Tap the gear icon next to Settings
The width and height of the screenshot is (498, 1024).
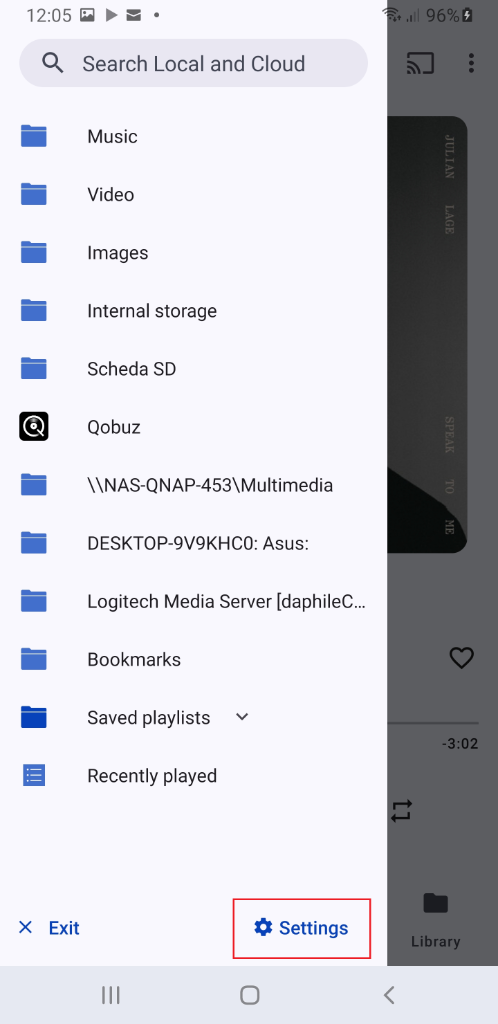click(x=263, y=927)
